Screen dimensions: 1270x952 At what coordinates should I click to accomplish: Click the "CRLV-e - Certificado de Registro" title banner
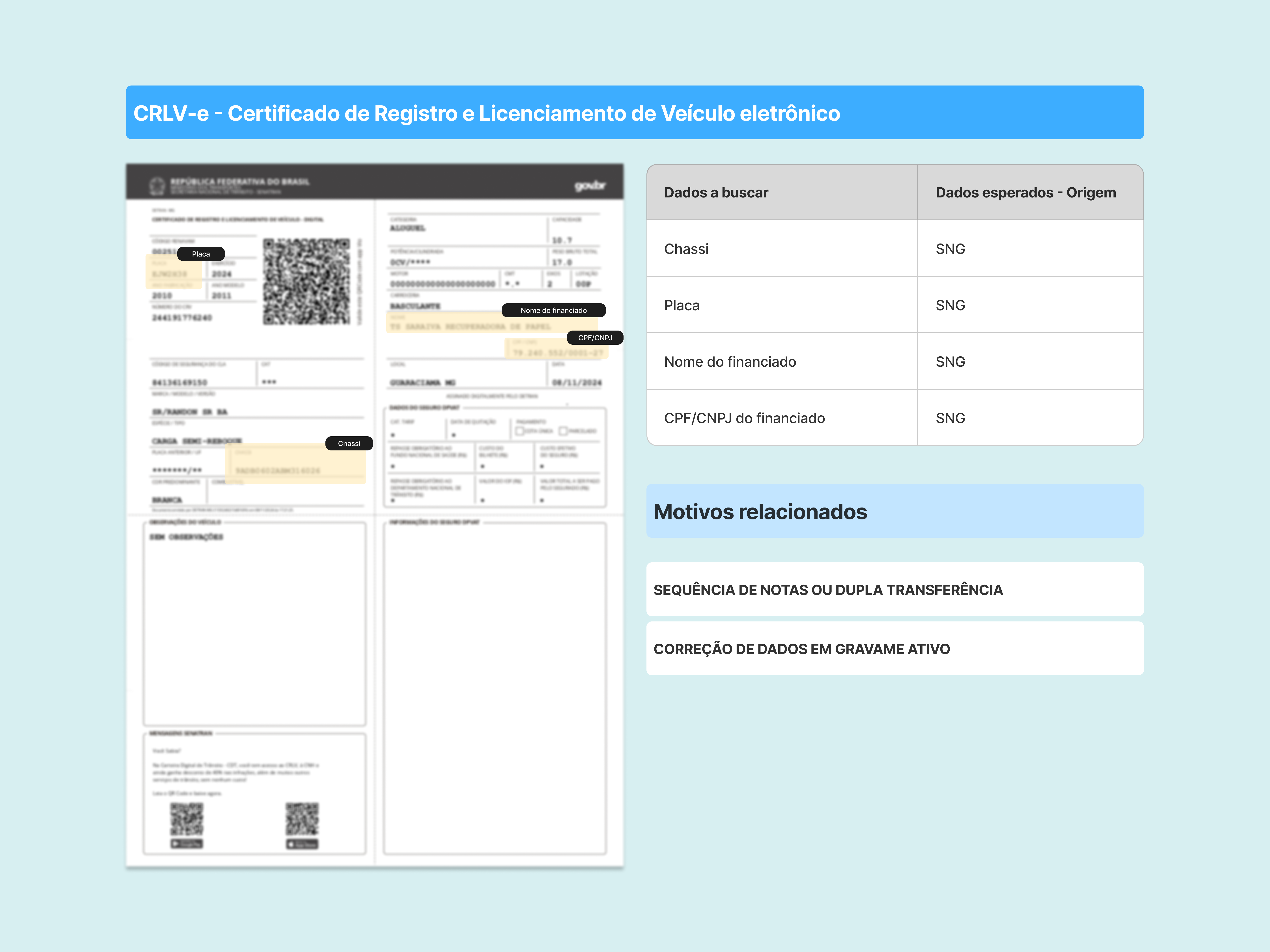[635, 112]
